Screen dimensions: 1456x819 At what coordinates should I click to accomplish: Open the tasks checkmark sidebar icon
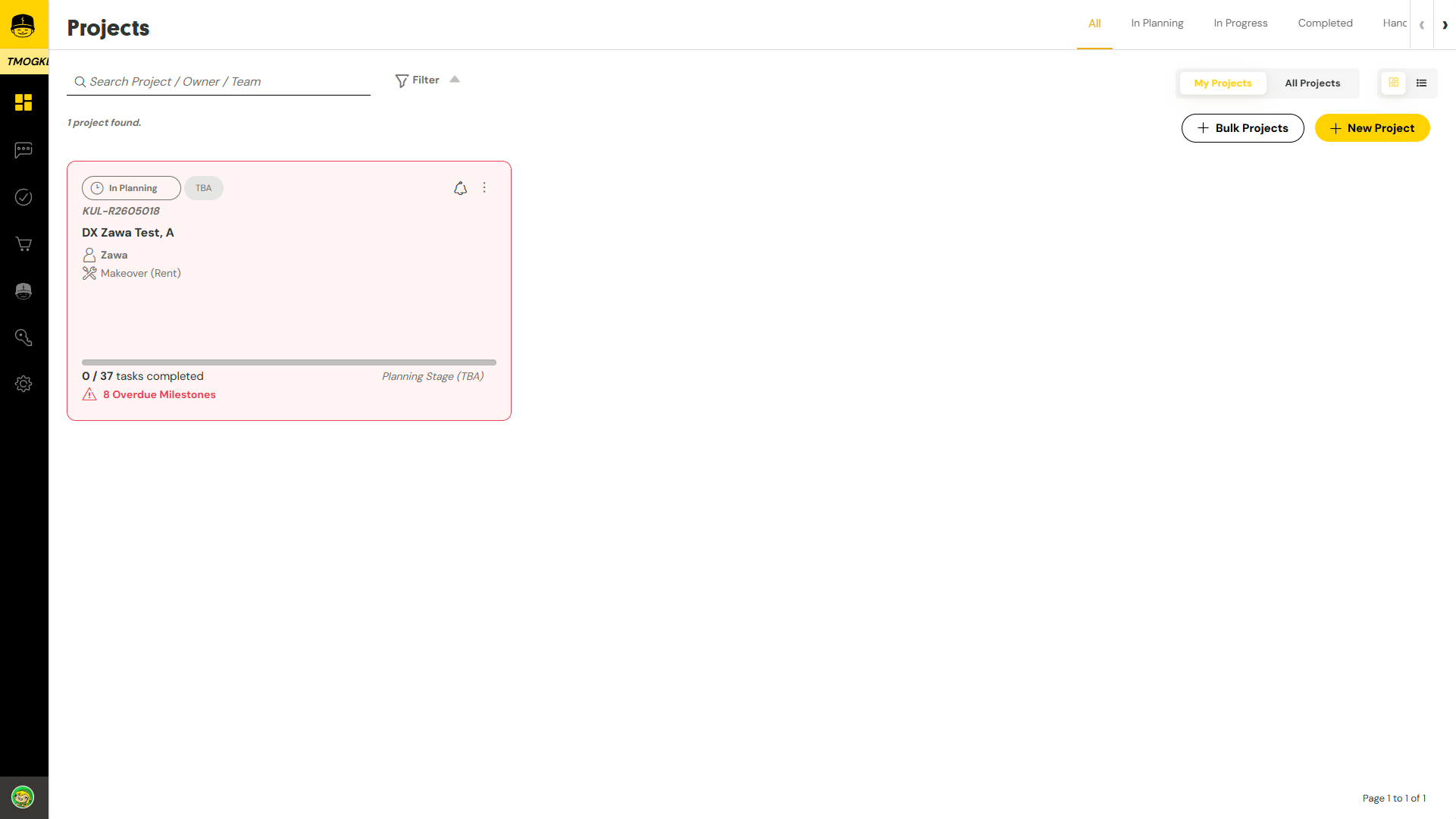click(x=23, y=197)
